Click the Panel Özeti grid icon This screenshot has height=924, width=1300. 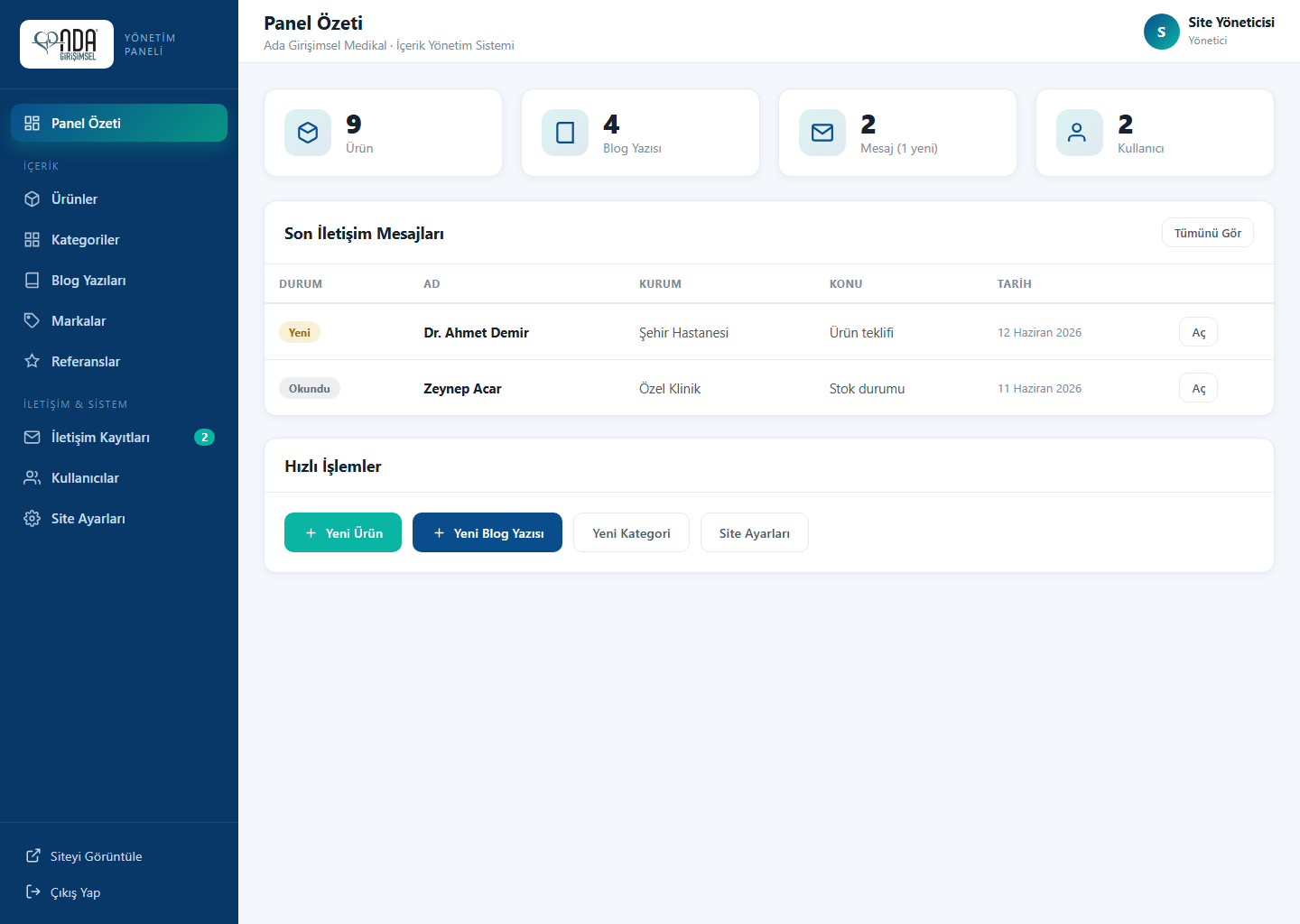[x=32, y=124]
